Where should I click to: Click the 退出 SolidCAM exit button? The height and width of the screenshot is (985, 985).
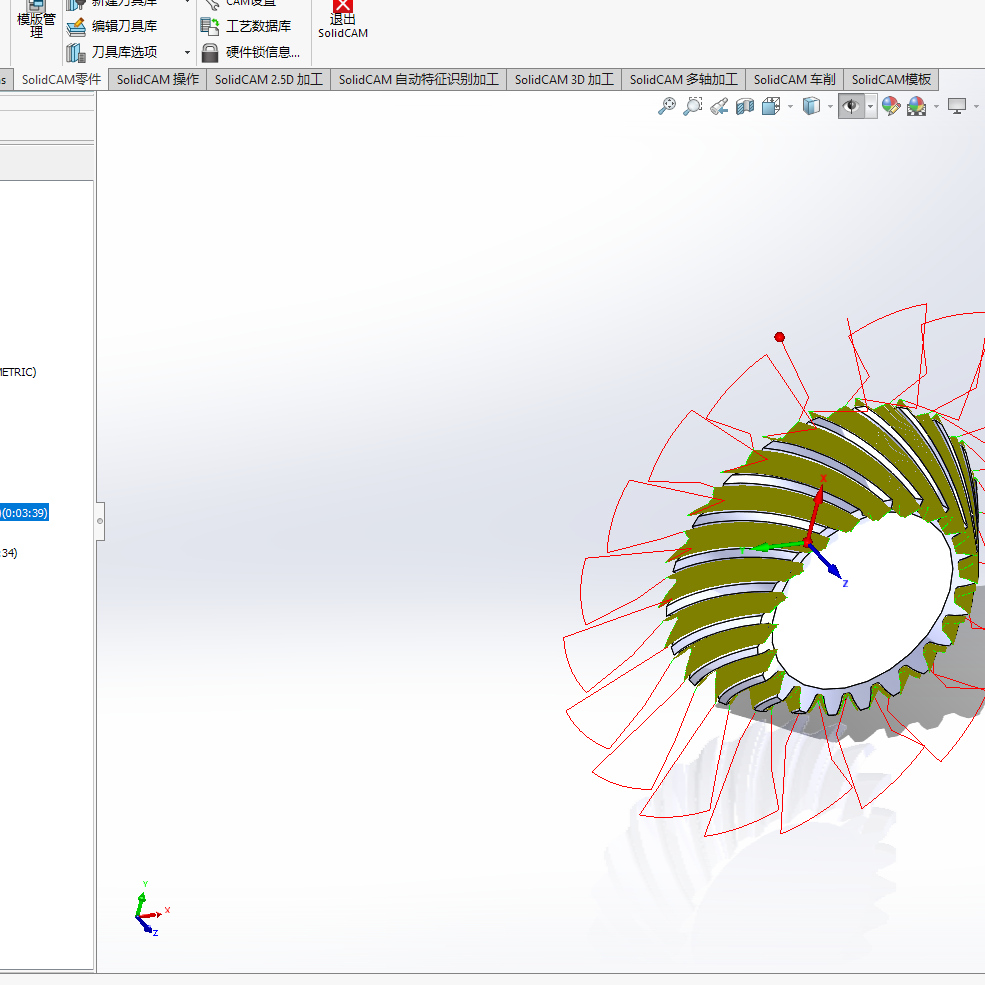pyautogui.click(x=343, y=20)
